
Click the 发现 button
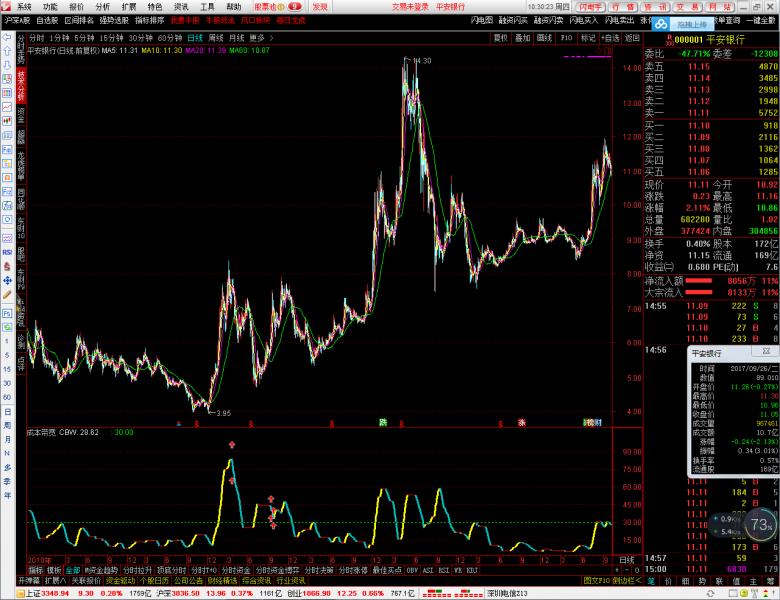(320, 6)
